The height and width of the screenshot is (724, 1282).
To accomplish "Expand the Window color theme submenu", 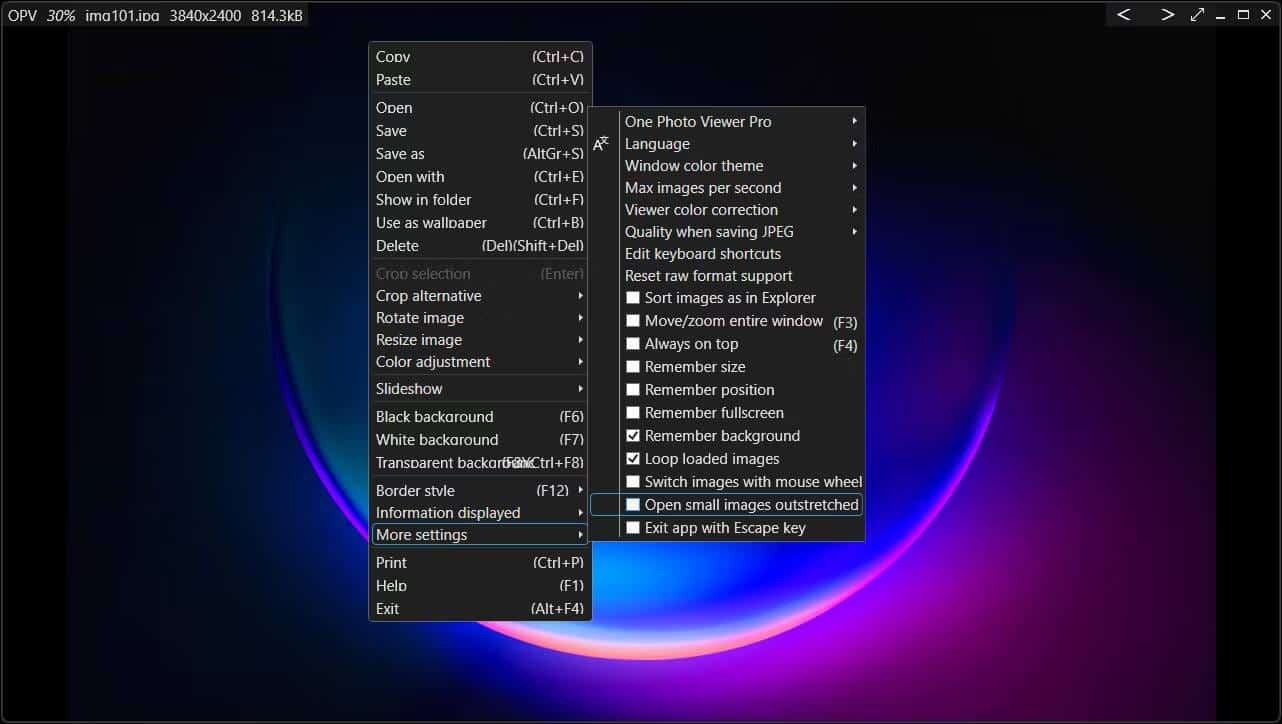I will [x=694, y=165].
